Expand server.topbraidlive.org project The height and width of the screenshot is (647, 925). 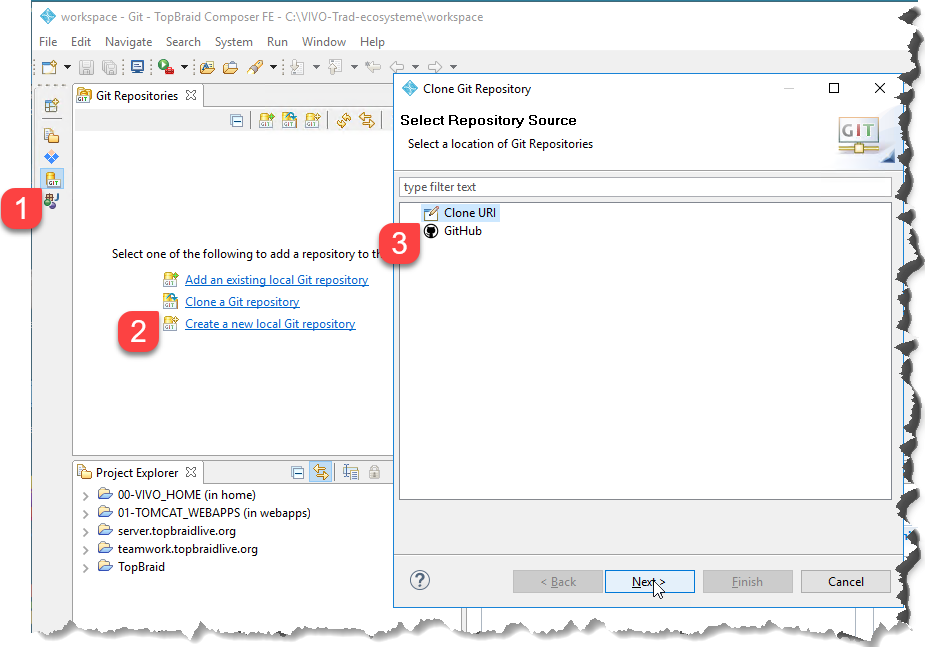(86, 532)
